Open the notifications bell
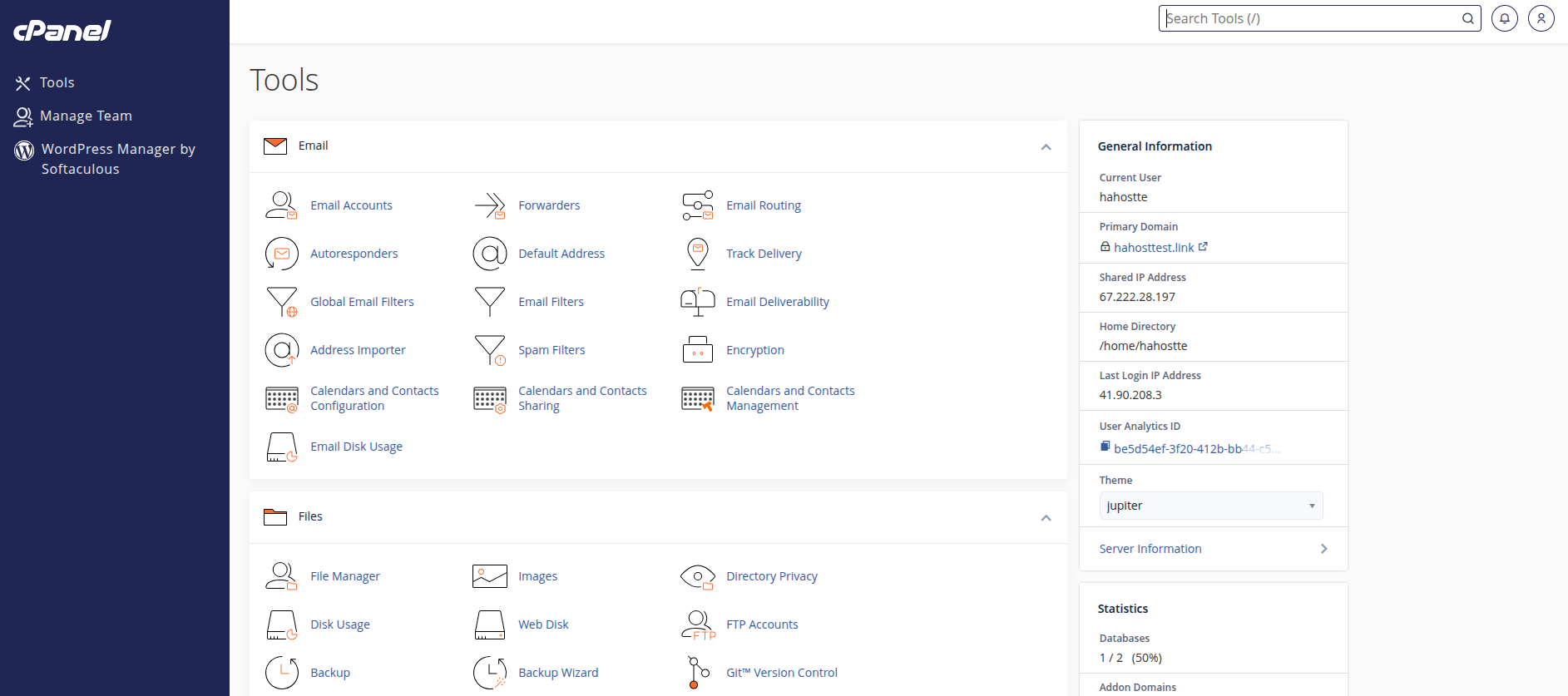Image resolution: width=1568 pixels, height=696 pixels. click(1504, 18)
